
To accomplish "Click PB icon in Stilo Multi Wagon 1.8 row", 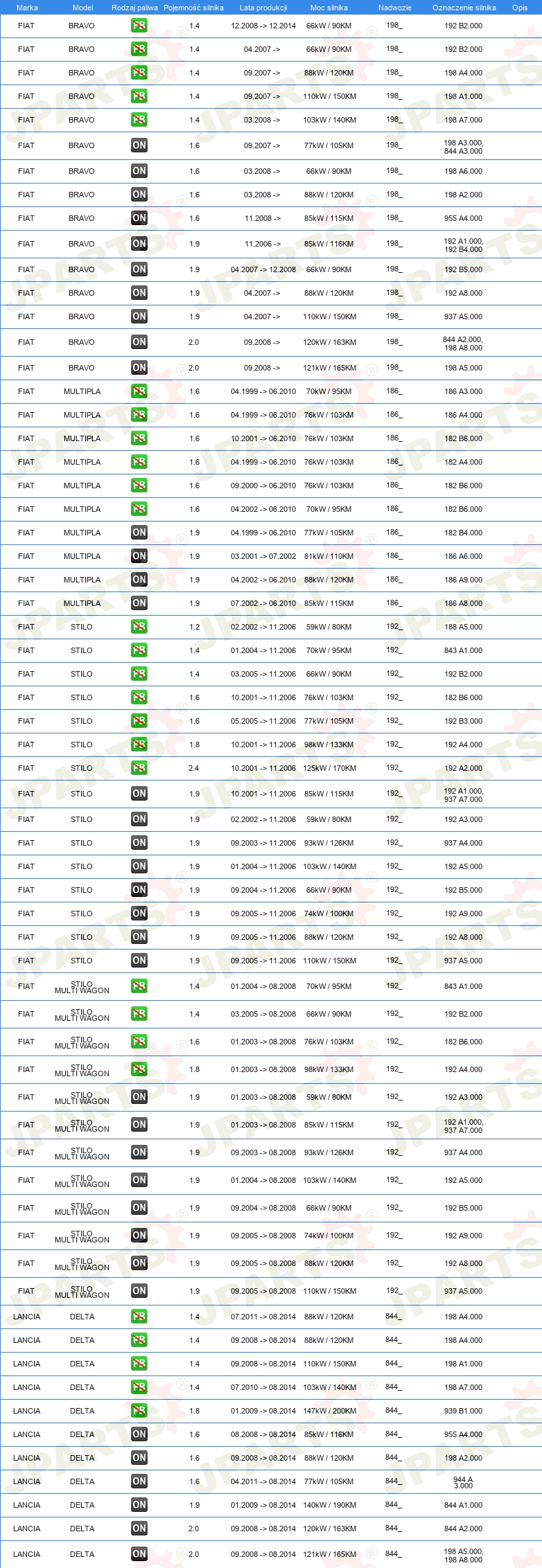I will [x=139, y=1069].
